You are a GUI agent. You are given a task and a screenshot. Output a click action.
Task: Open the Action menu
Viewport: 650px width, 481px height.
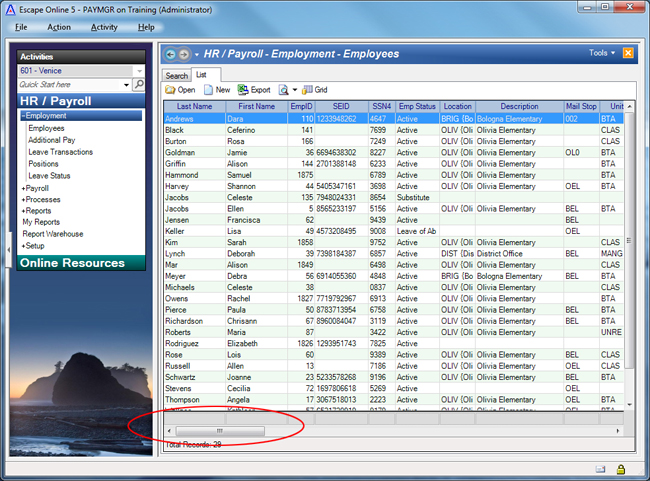(x=59, y=27)
